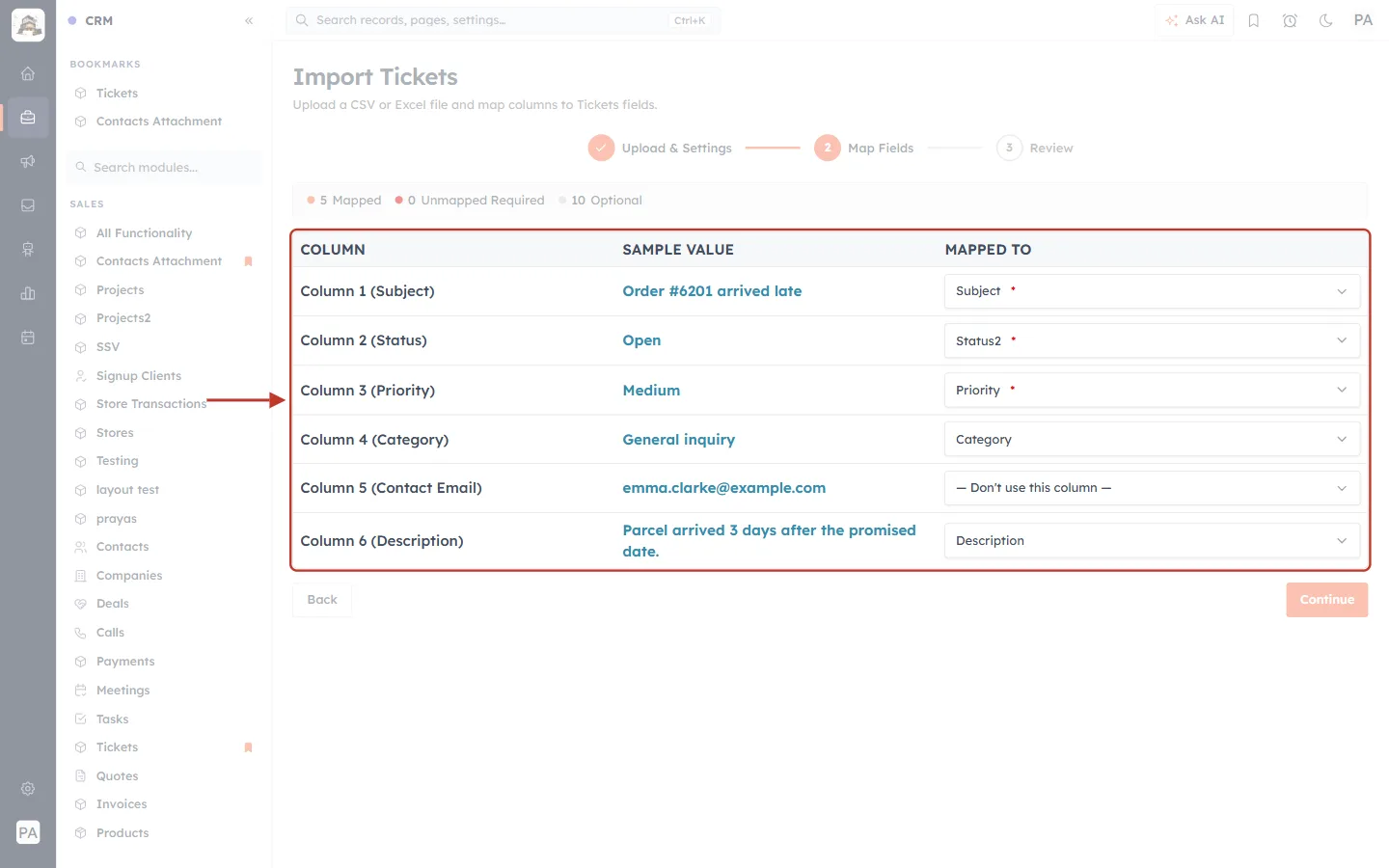
Task: Click sample value "Order #6201 arrived late"
Action: [x=712, y=291]
